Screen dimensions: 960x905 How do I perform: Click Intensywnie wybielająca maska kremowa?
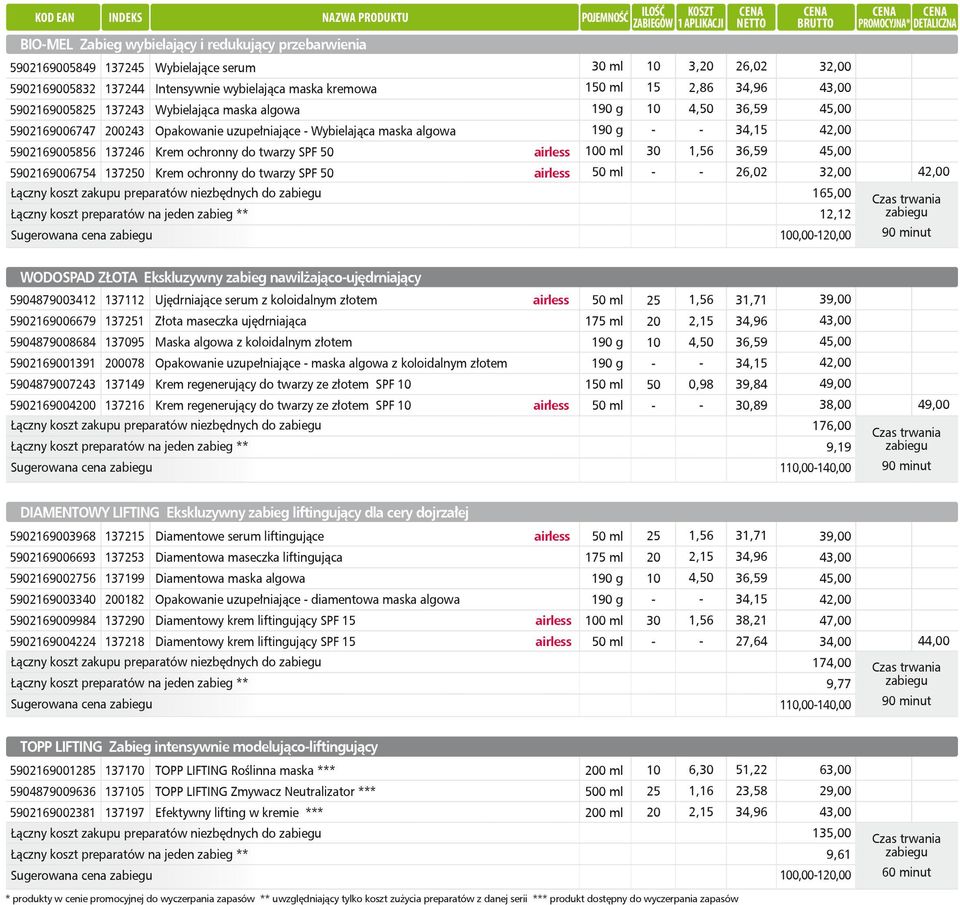266,89
